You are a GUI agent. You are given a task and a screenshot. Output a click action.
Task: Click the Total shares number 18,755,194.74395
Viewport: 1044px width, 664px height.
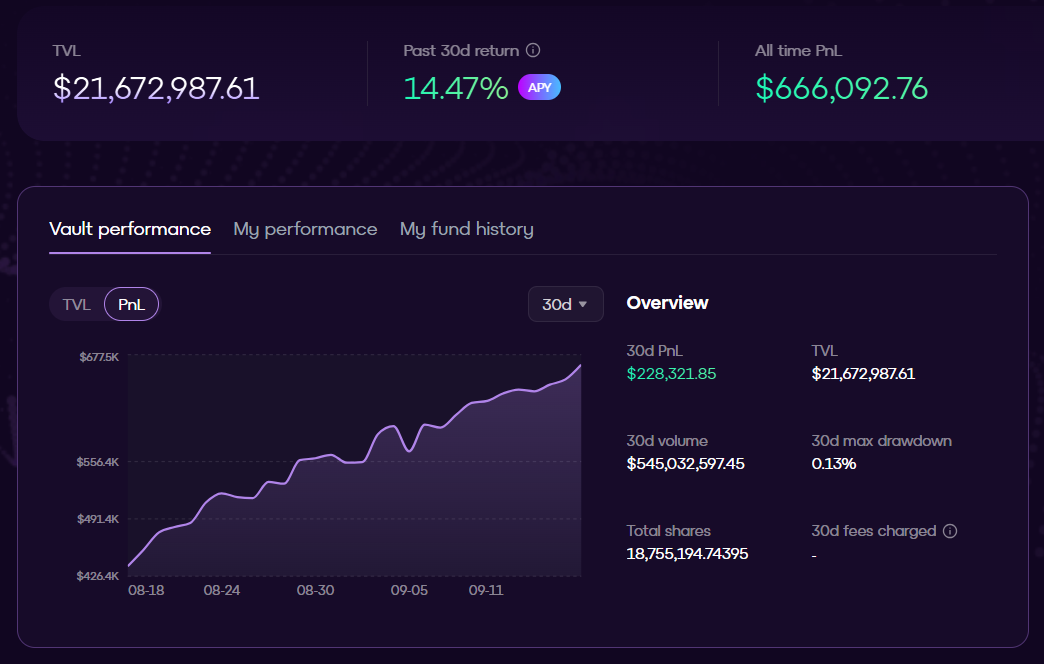[x=687, y=554]
